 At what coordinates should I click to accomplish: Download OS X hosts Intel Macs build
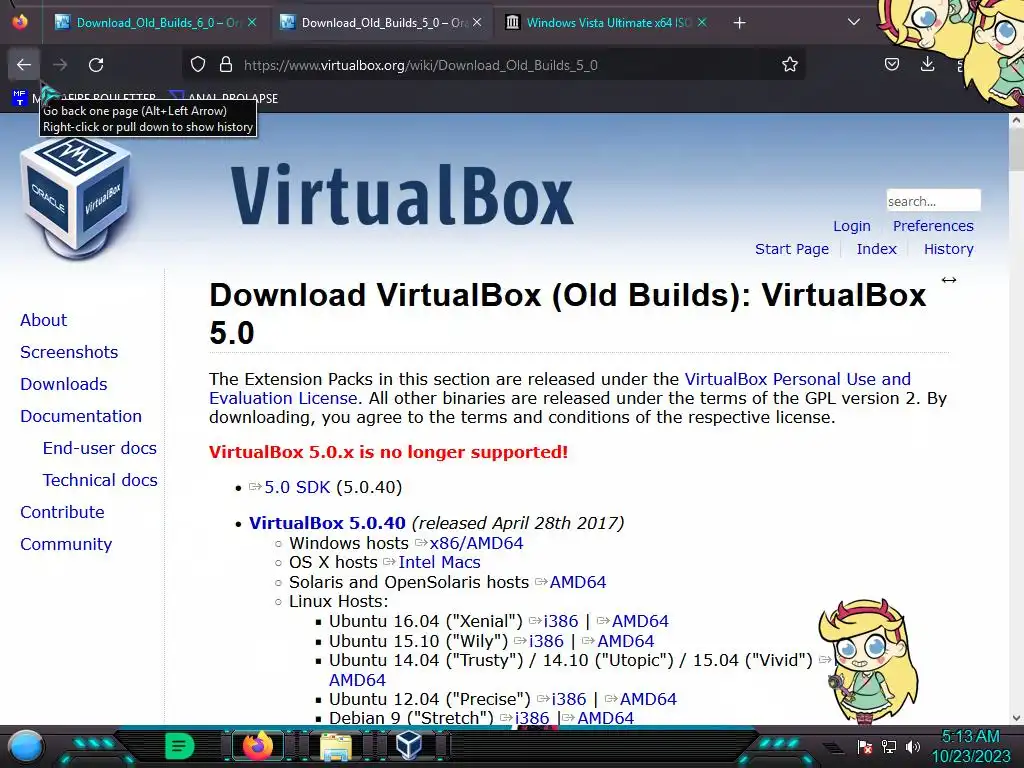click(x=439, y=562)
